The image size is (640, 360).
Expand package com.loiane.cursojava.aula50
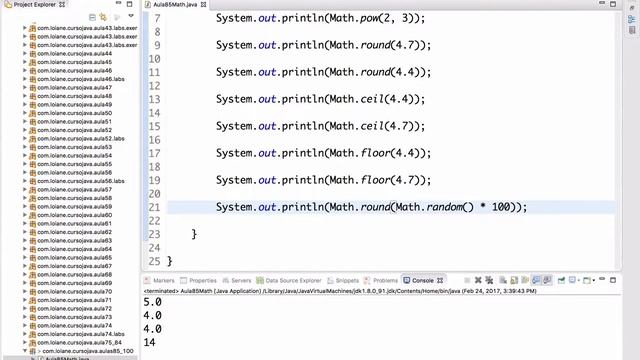click(x=24, y=113)
